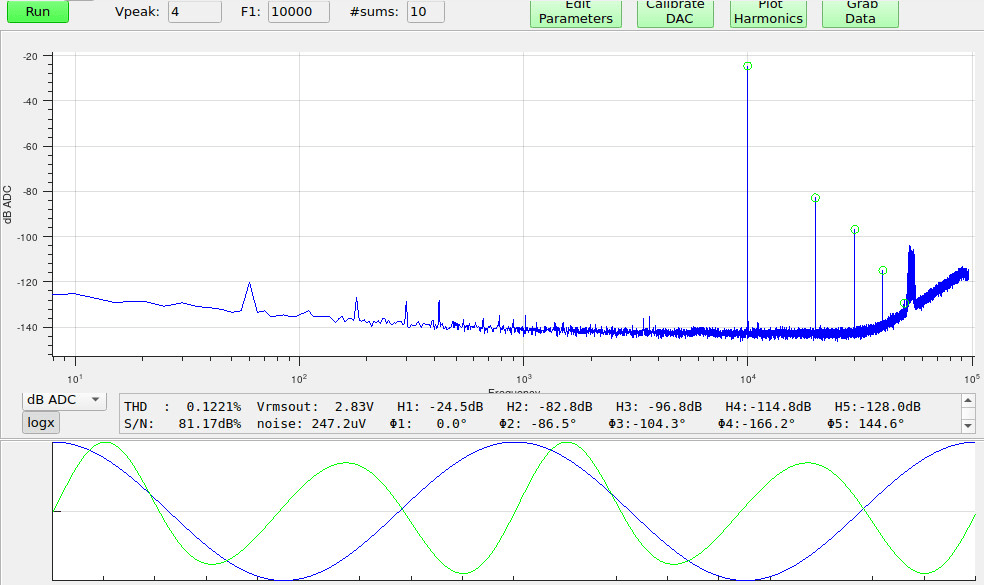984x585 pixels.
Task: Click the F1 frequency input field
Action: [299, 11]
